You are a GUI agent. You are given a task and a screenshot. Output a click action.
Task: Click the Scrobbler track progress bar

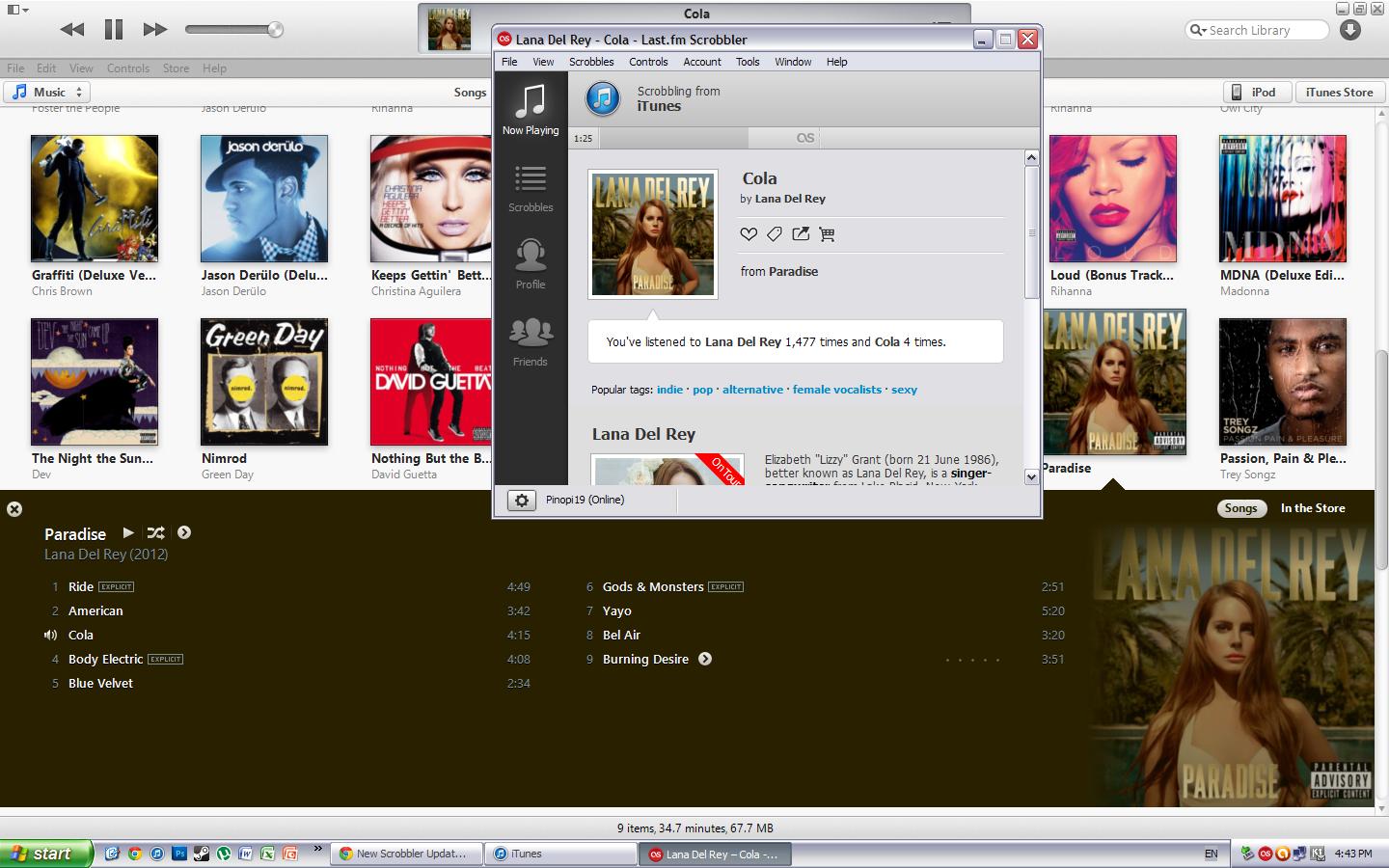805,138
